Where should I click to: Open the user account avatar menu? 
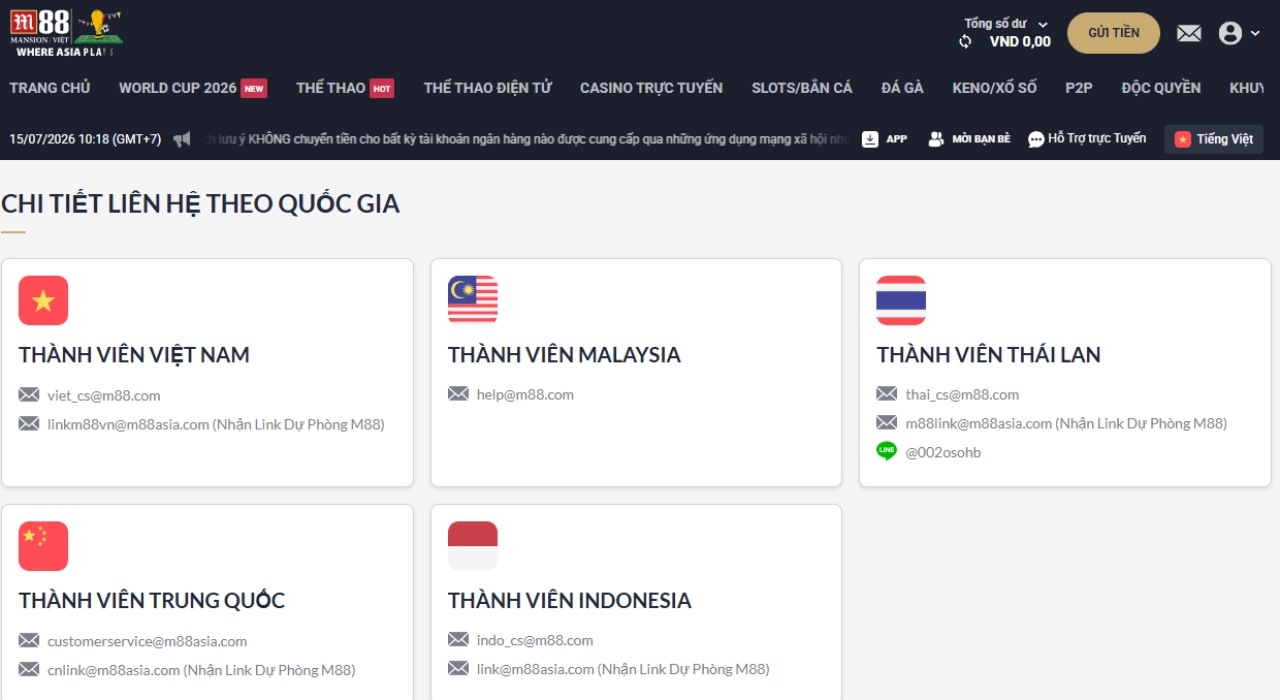coord(1239,33)
